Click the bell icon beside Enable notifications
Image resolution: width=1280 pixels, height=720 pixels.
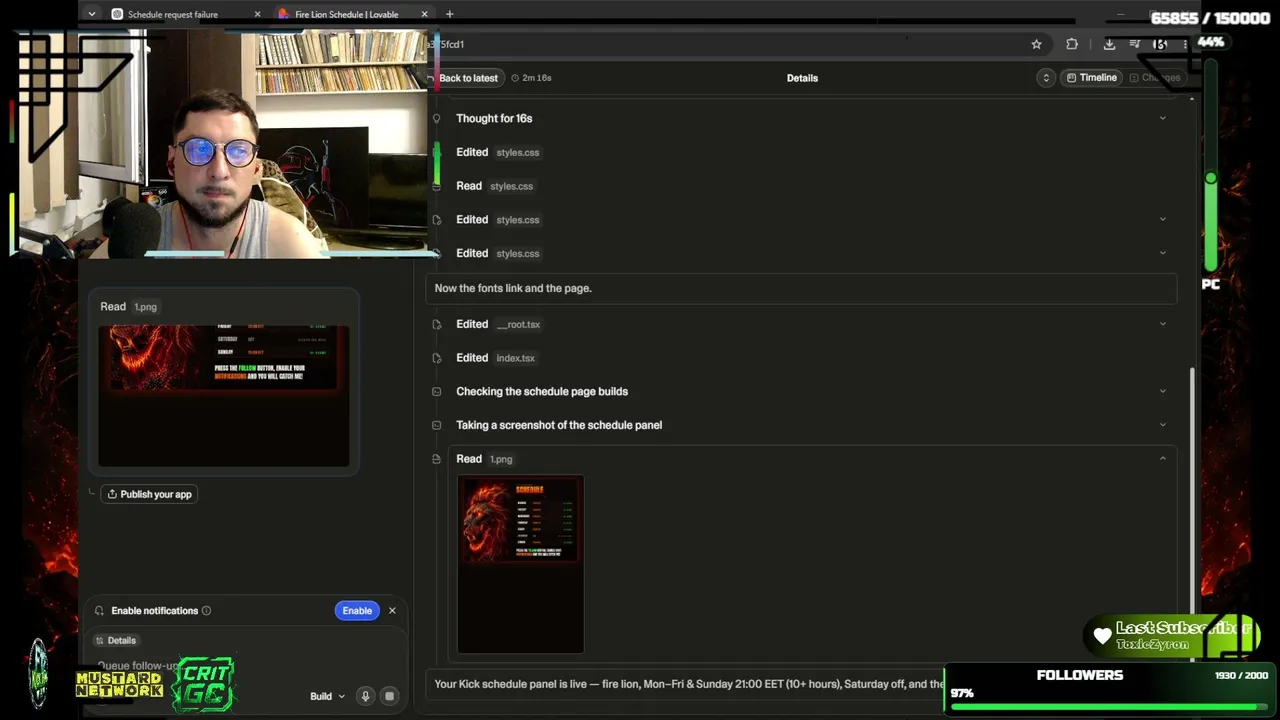[x=99, y=611]
